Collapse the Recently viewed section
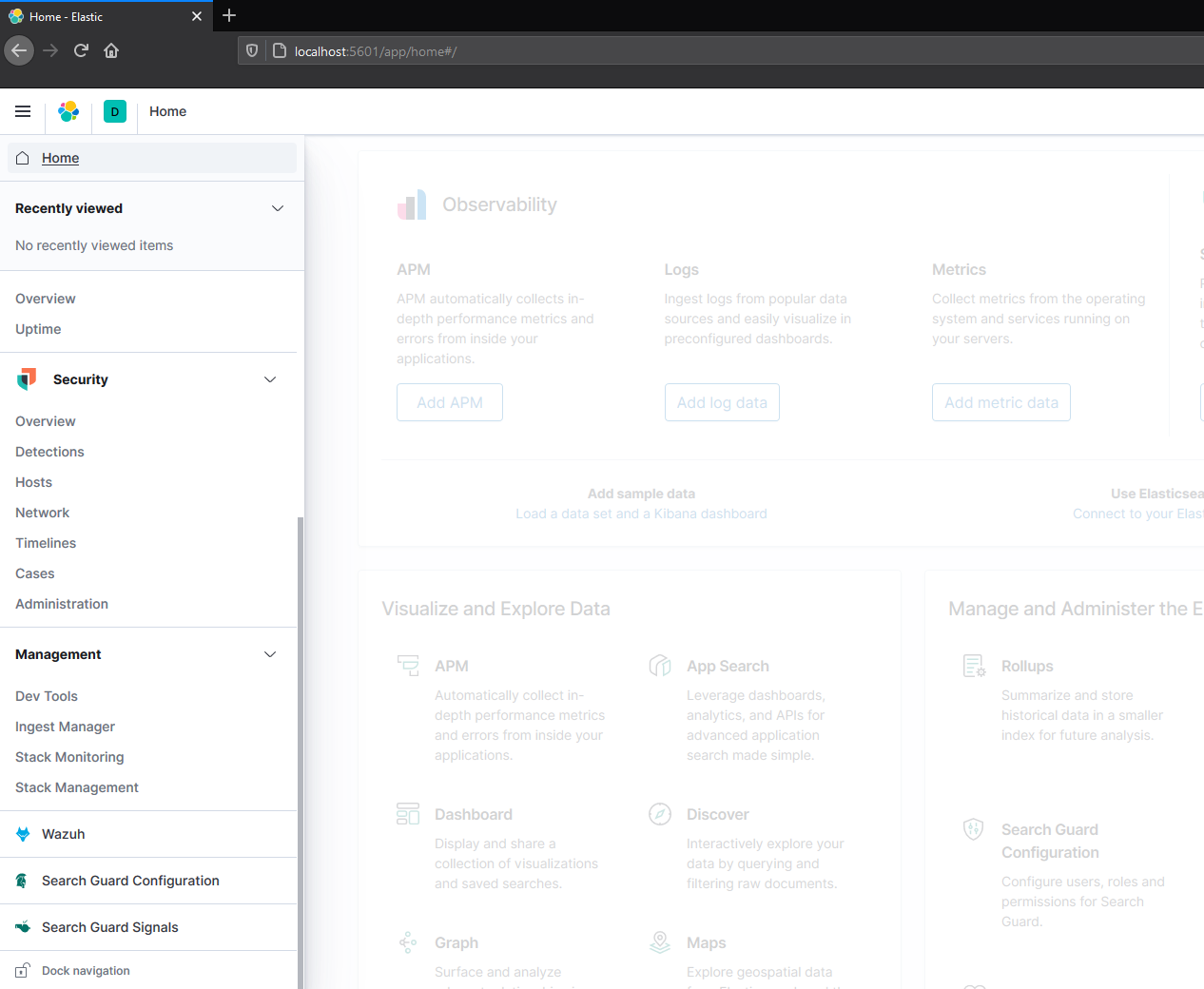 click(x=278, y=208)
